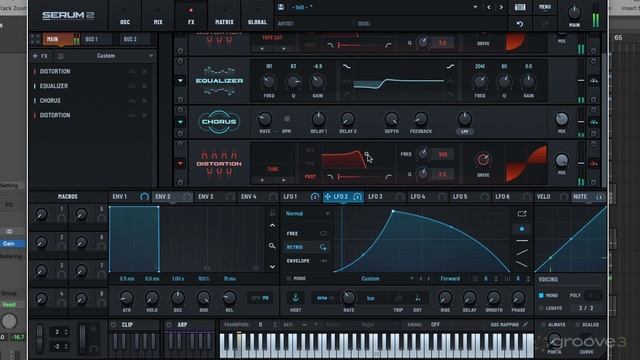Viewport: 640px width, 360px height.
Task: Switch to the GLOBAL tab
Action: tap(257, 16)
